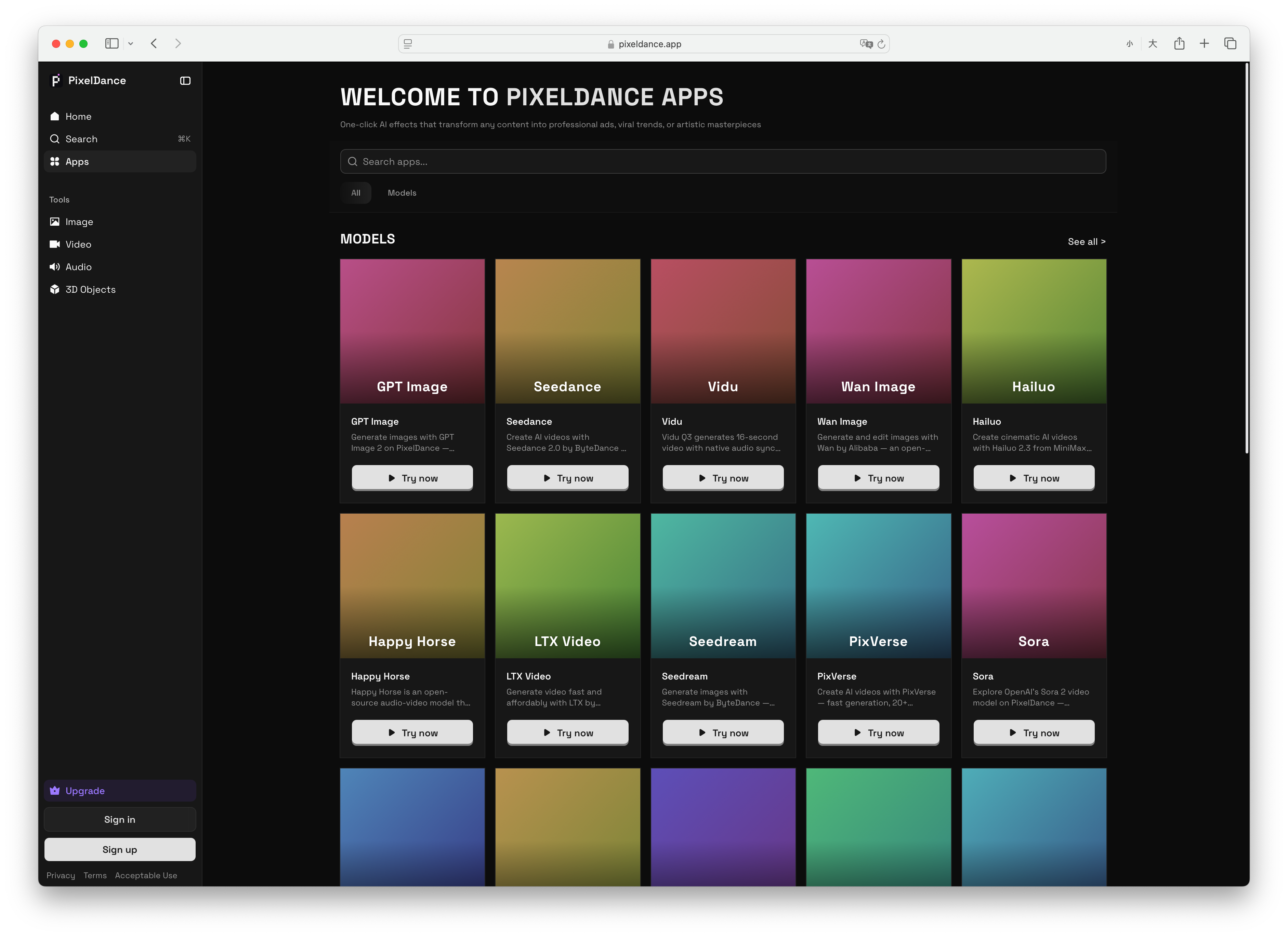
Task: Click the pixeldance.app address bar
Action: [644, 44]
